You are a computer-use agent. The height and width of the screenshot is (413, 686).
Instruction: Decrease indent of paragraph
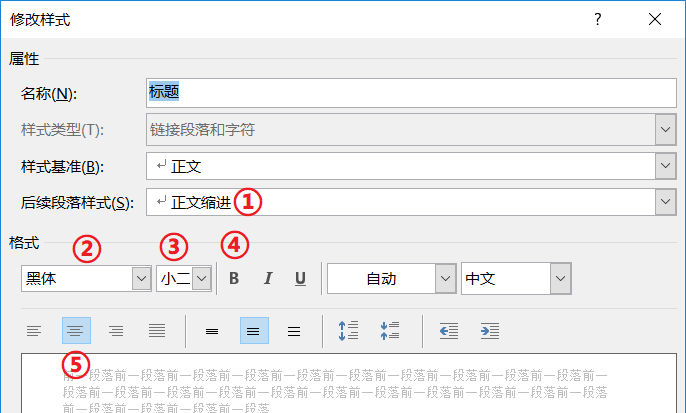tap(449, 331)
